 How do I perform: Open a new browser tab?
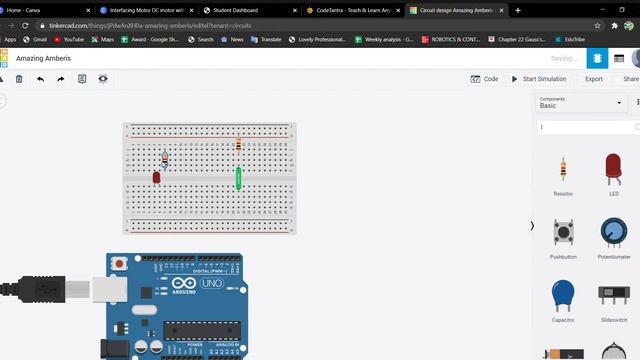[518, 10]
